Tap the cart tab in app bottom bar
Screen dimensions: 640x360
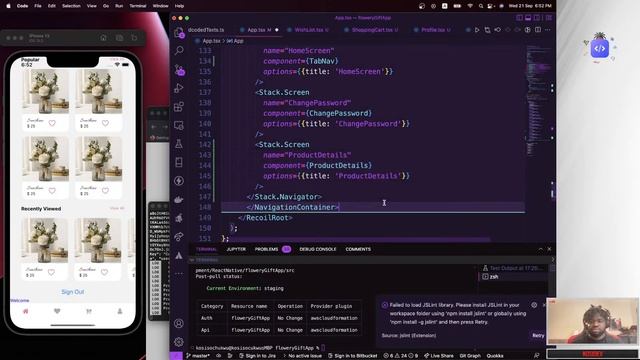click(x=89, y=311)
